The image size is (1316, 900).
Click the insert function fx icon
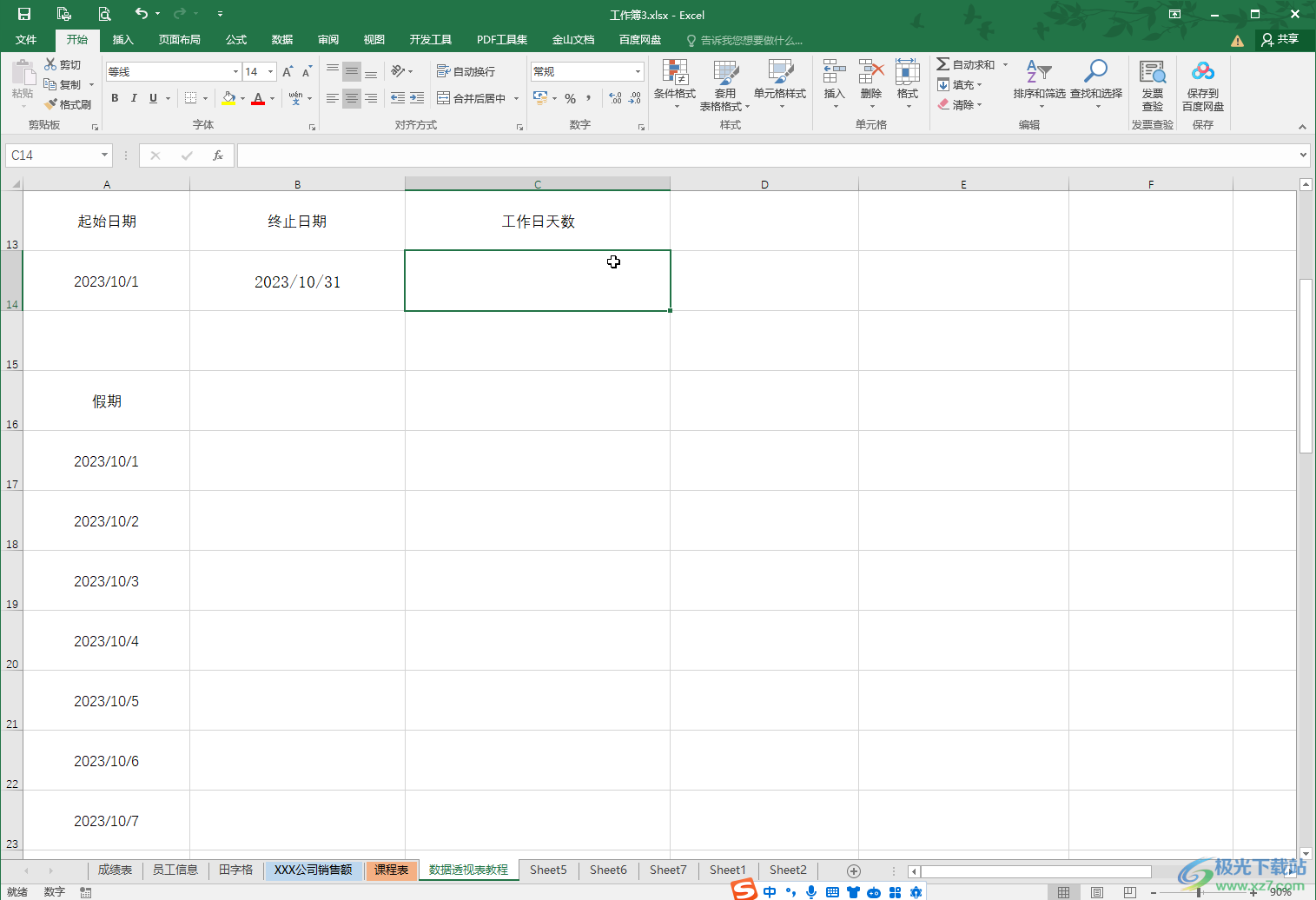click(218, 156)
